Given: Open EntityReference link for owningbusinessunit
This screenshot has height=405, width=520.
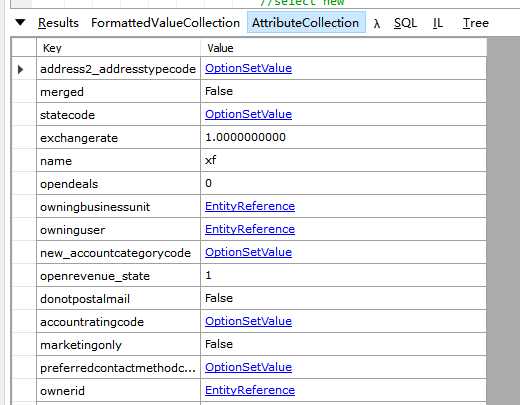Looking at the screenshot, I should coord(250,206).
